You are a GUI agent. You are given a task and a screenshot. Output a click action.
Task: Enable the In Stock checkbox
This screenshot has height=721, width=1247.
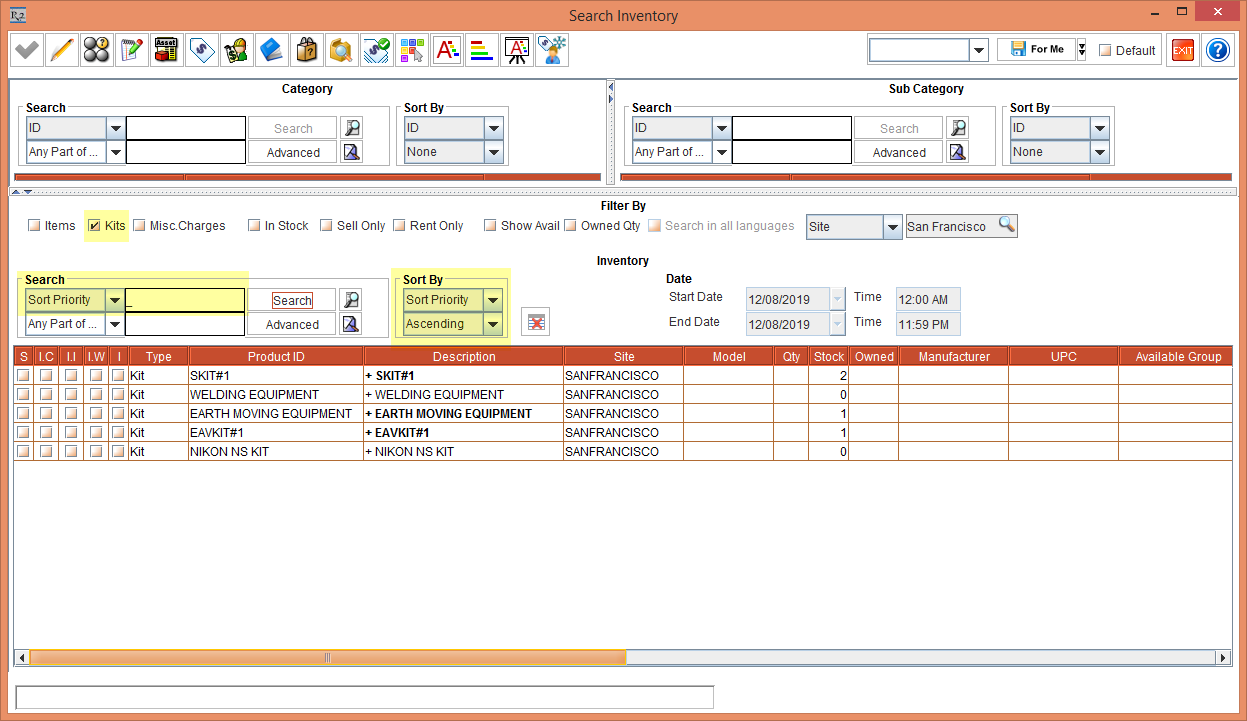pos(254,226)
